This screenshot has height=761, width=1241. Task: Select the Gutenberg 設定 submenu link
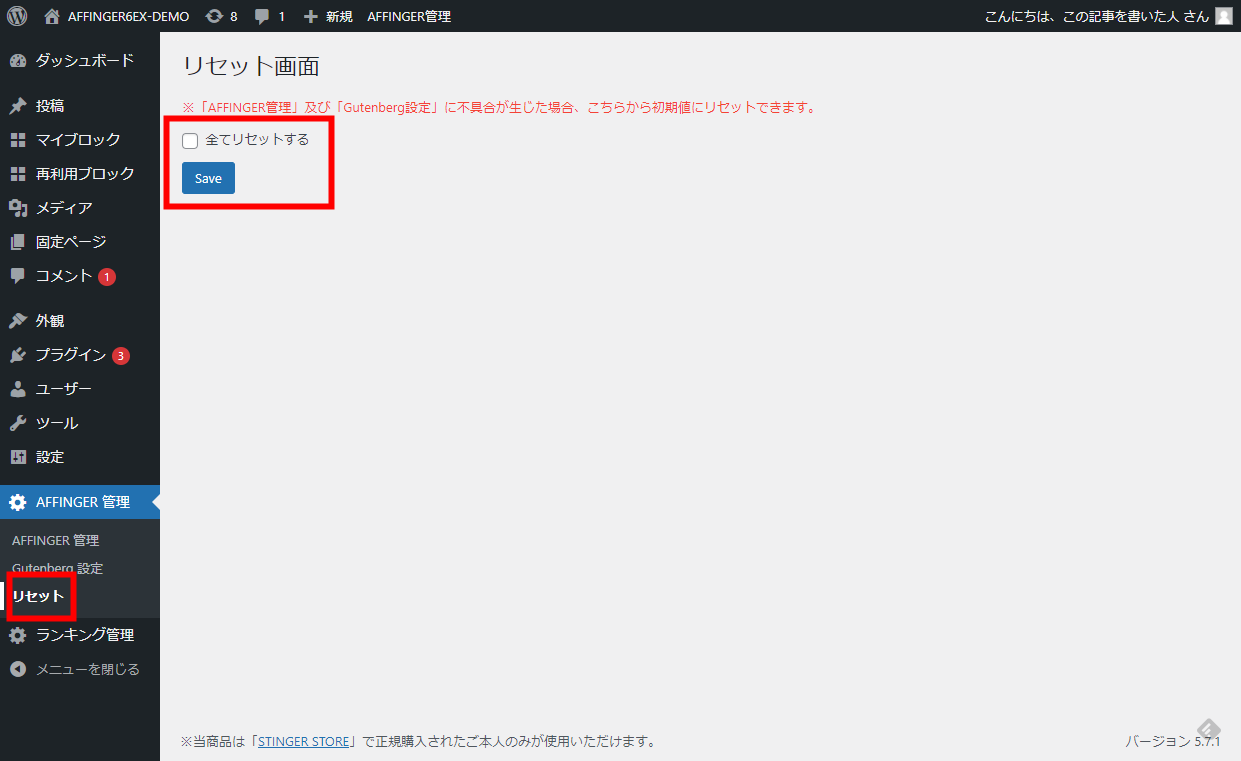pos(57,568)
